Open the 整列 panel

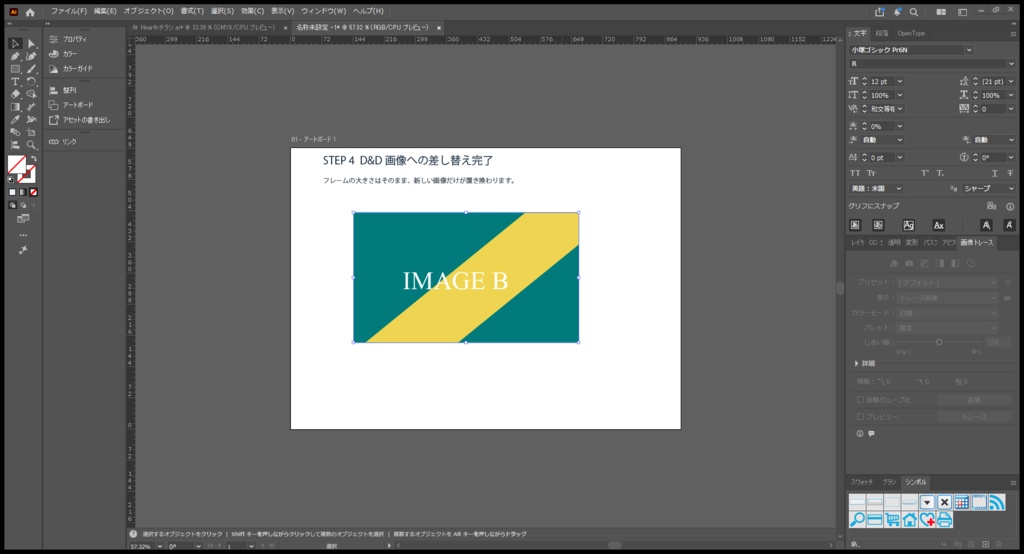(x=63, y=90)
